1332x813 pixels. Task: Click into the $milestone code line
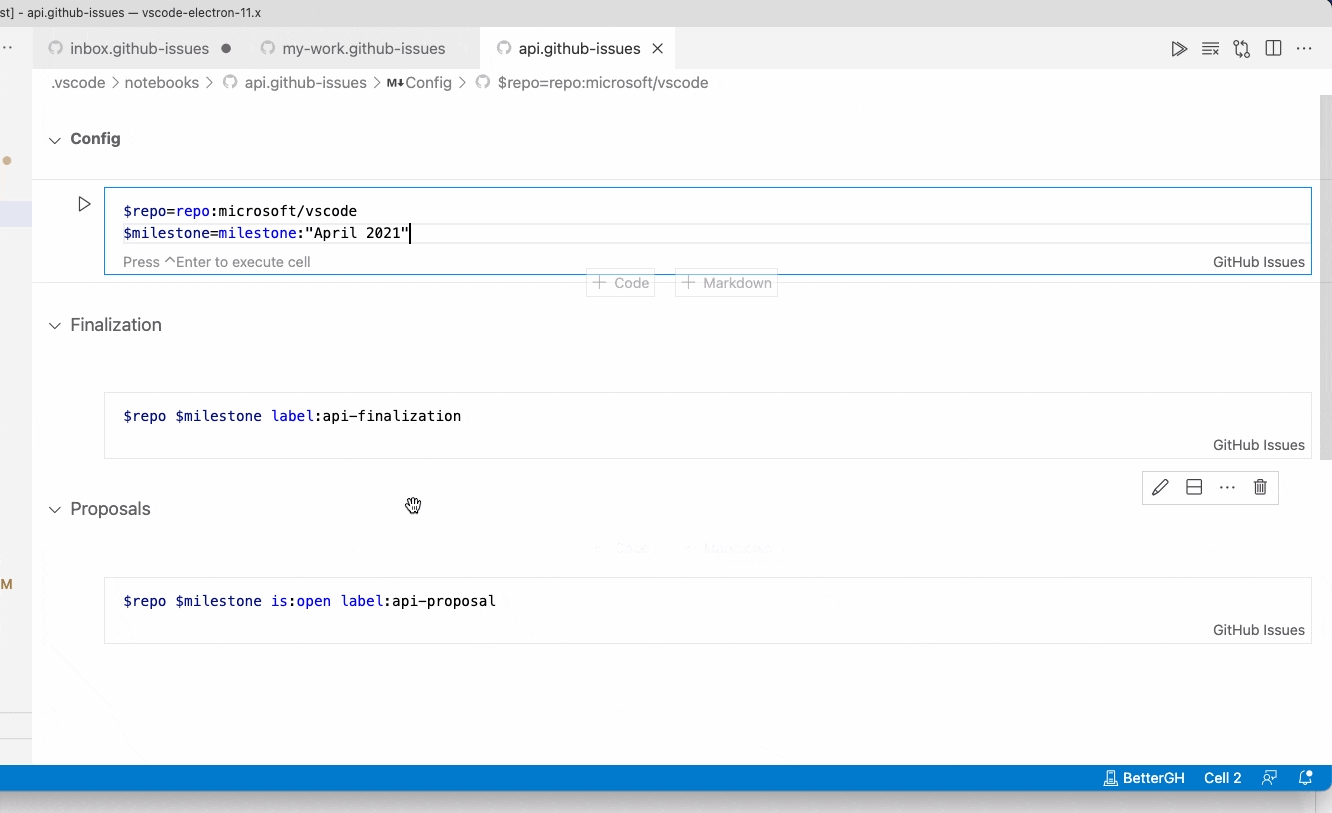tap(266, 233)
